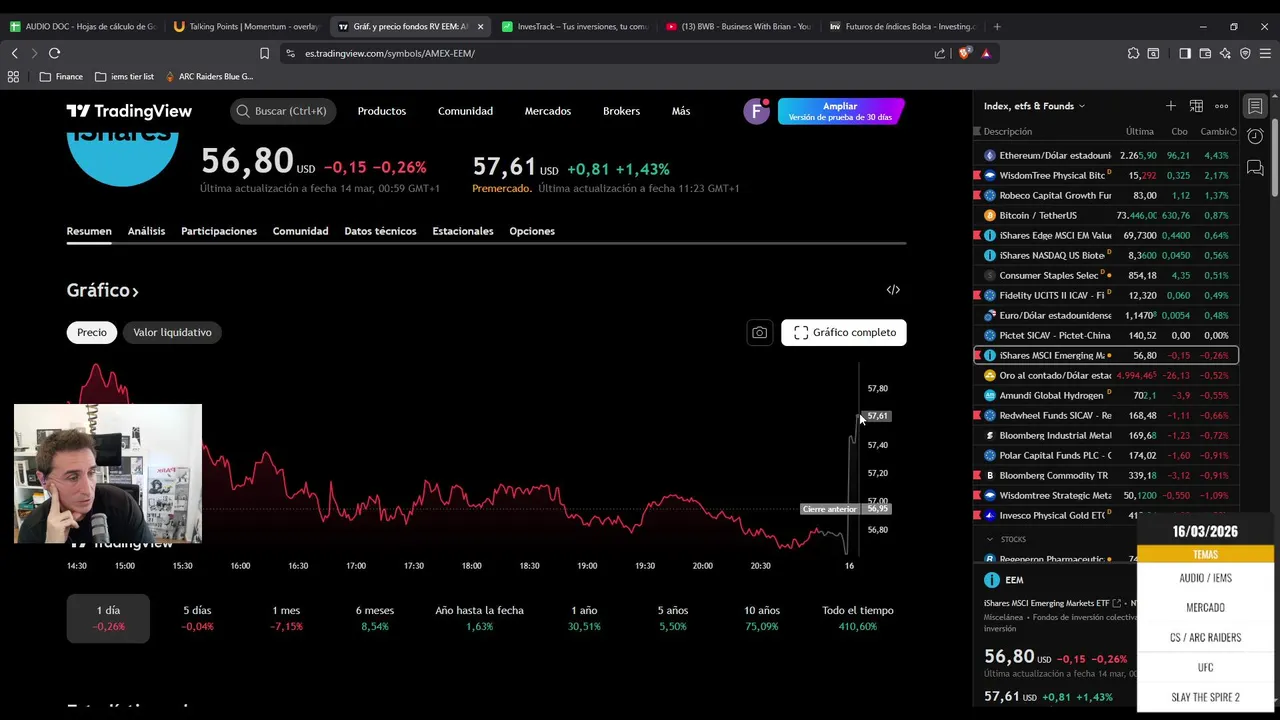Screen dimensions: 1280x720
Task: Open Brave Wallet icon
Action: coord(1205,53)
